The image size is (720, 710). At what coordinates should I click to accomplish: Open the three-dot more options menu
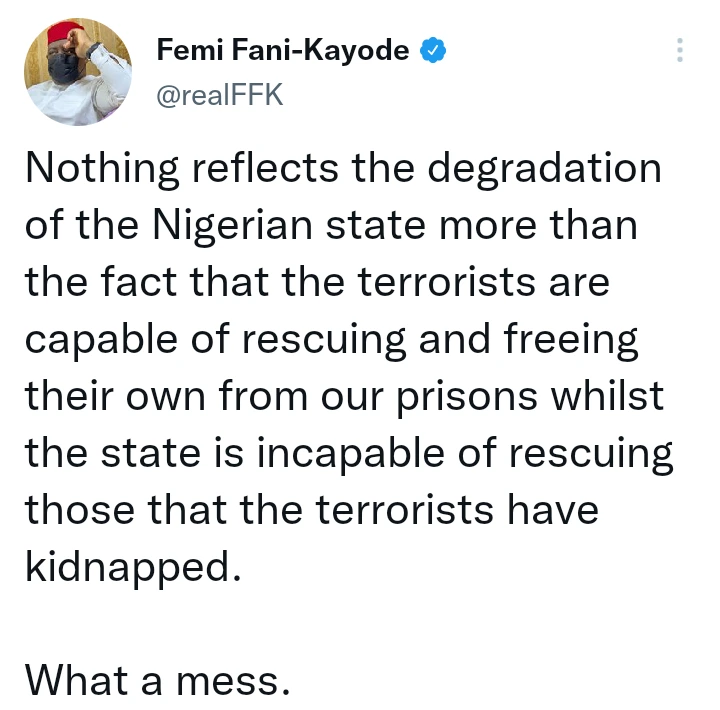click(680, 50)
